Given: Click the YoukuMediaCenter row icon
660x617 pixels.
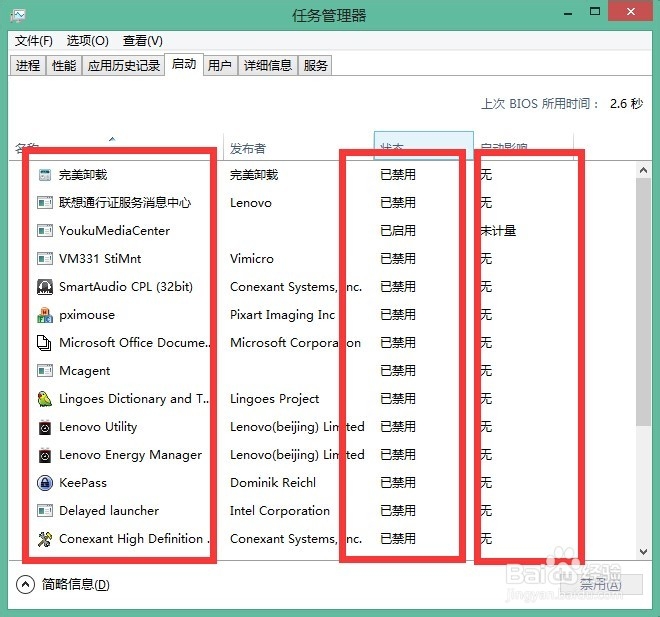Looking at the screenshot, I should coord(45,231).
